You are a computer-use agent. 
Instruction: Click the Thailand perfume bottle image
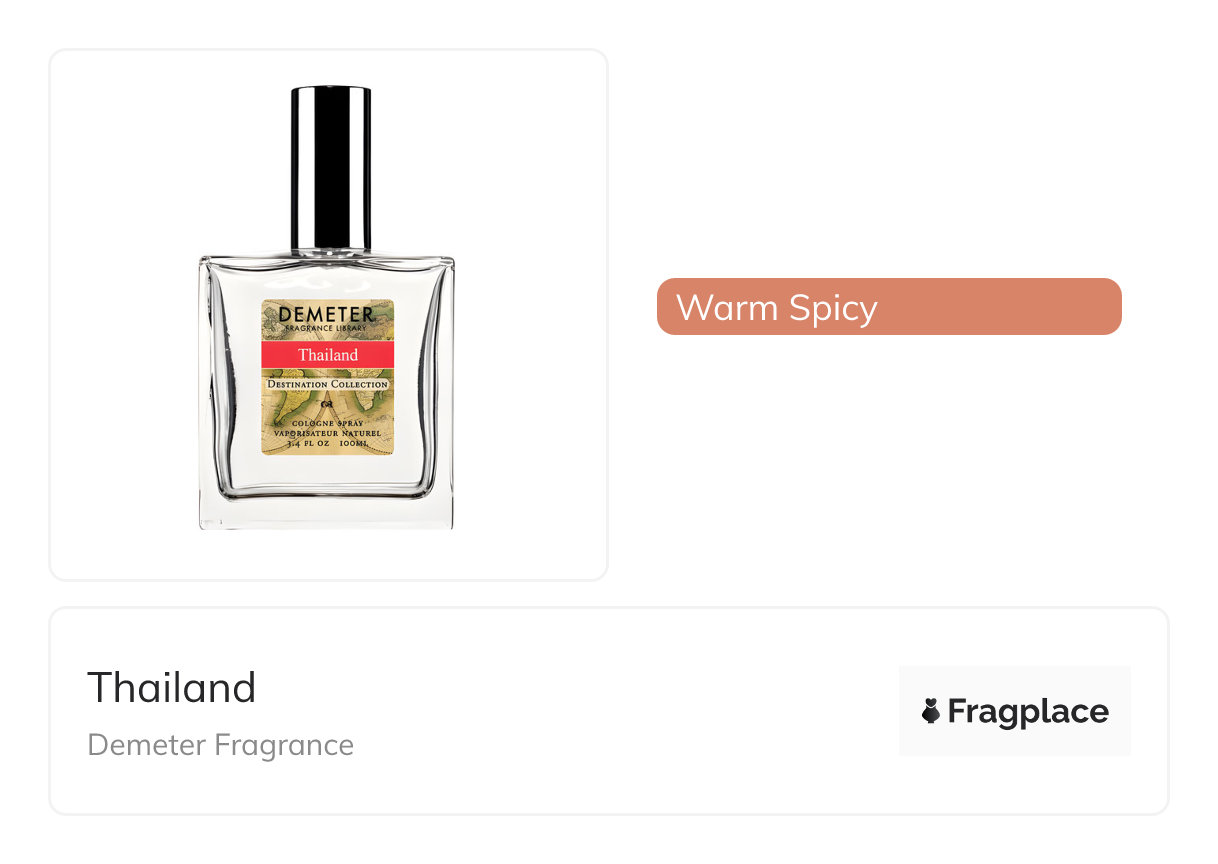tap(326, 308)
